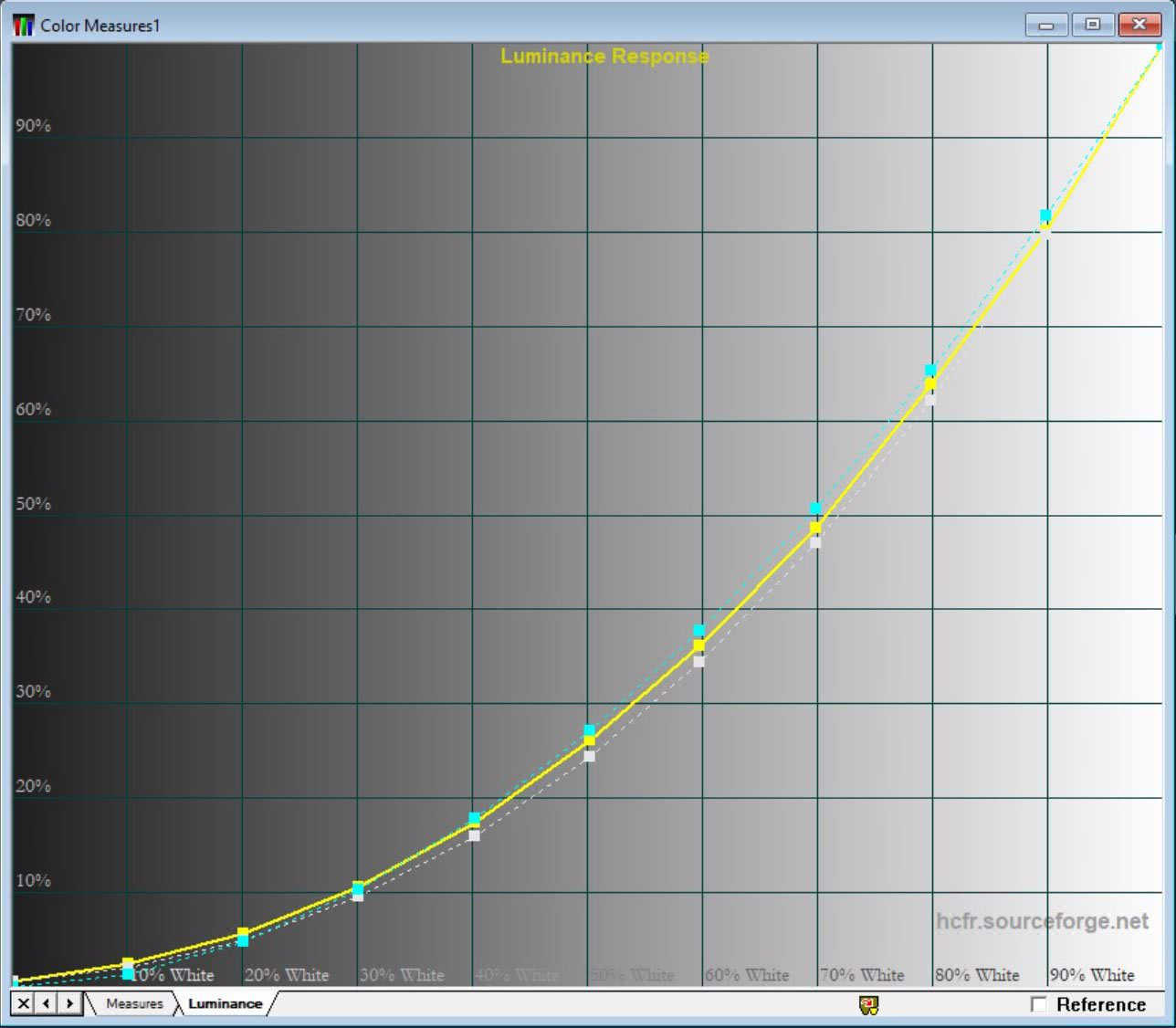
Task: Close the current view tab with X button
Action: tap(24, 1003)
